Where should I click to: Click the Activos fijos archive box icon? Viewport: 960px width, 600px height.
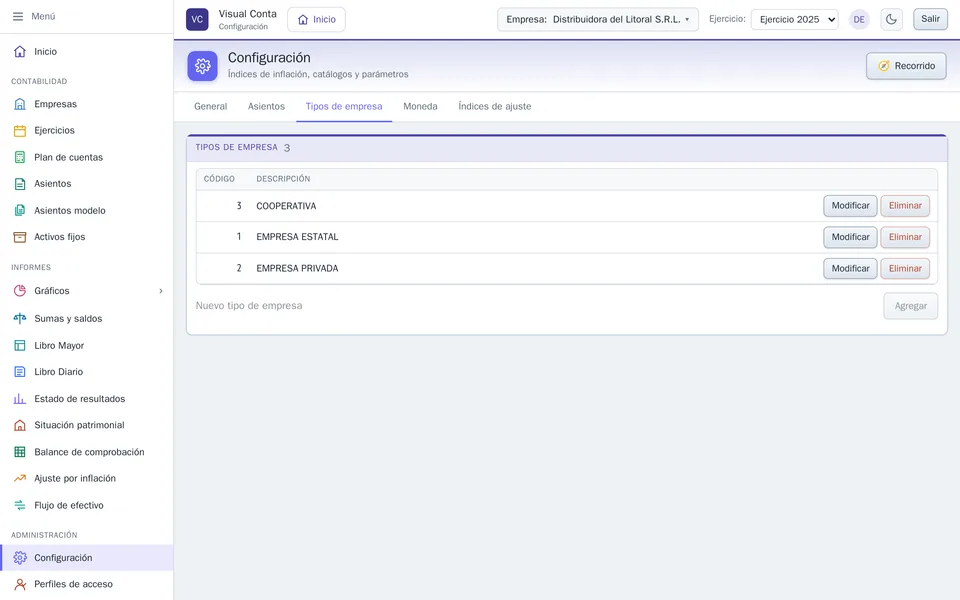20,237
